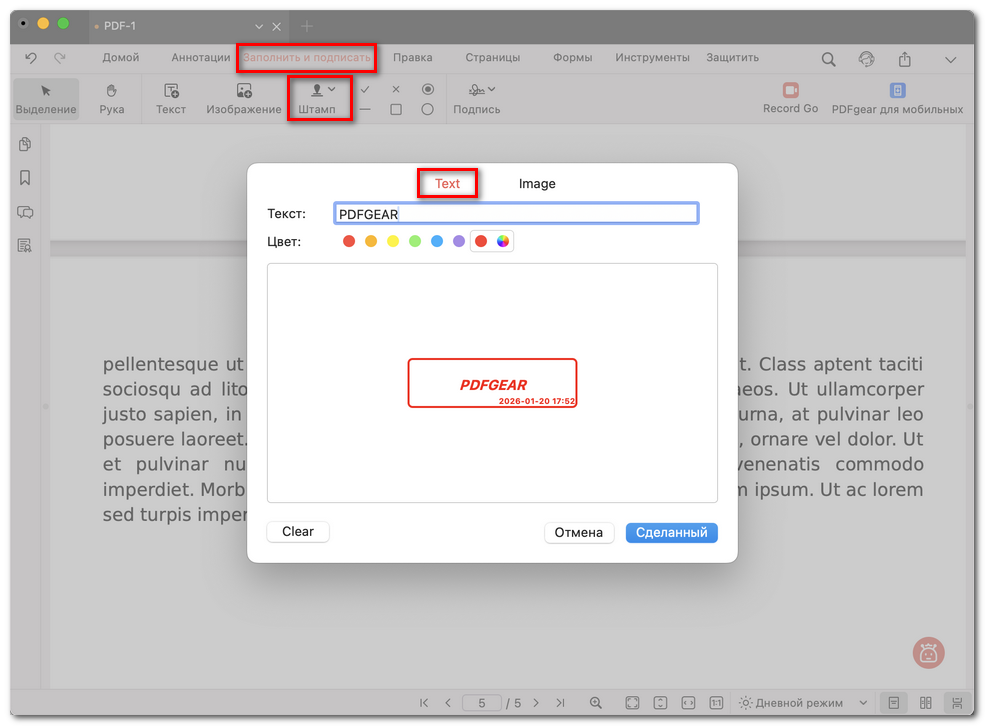Click the Clear button
The height and width of the screenshot is (726, 985).
298,531
